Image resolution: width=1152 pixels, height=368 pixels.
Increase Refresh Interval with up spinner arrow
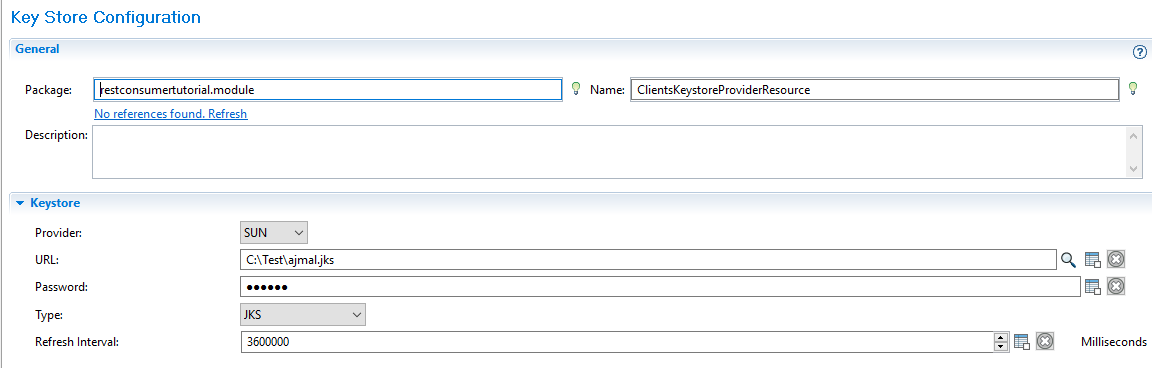coord(1000,337)
